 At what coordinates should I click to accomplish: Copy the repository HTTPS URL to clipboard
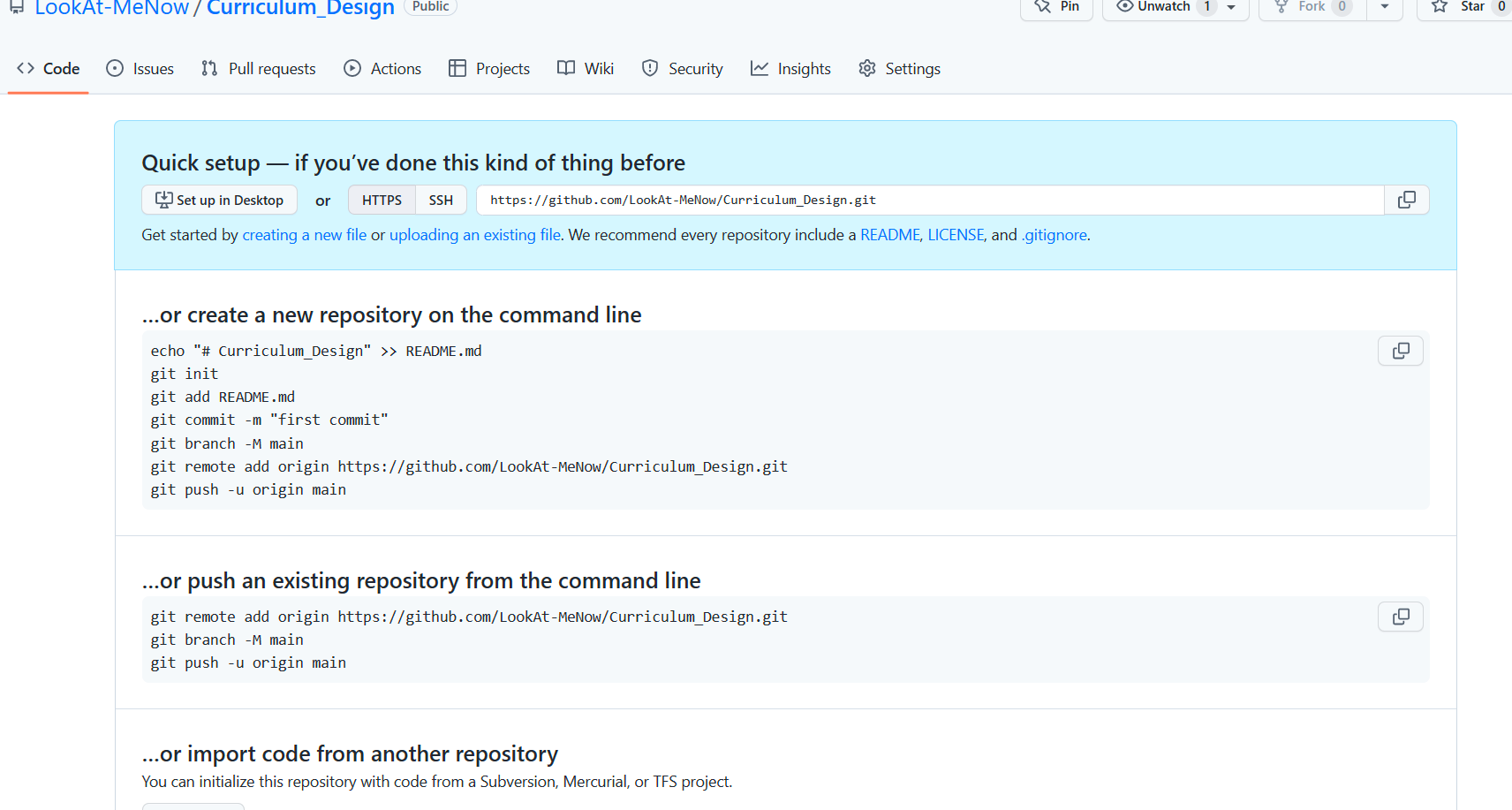(1406, 201)
